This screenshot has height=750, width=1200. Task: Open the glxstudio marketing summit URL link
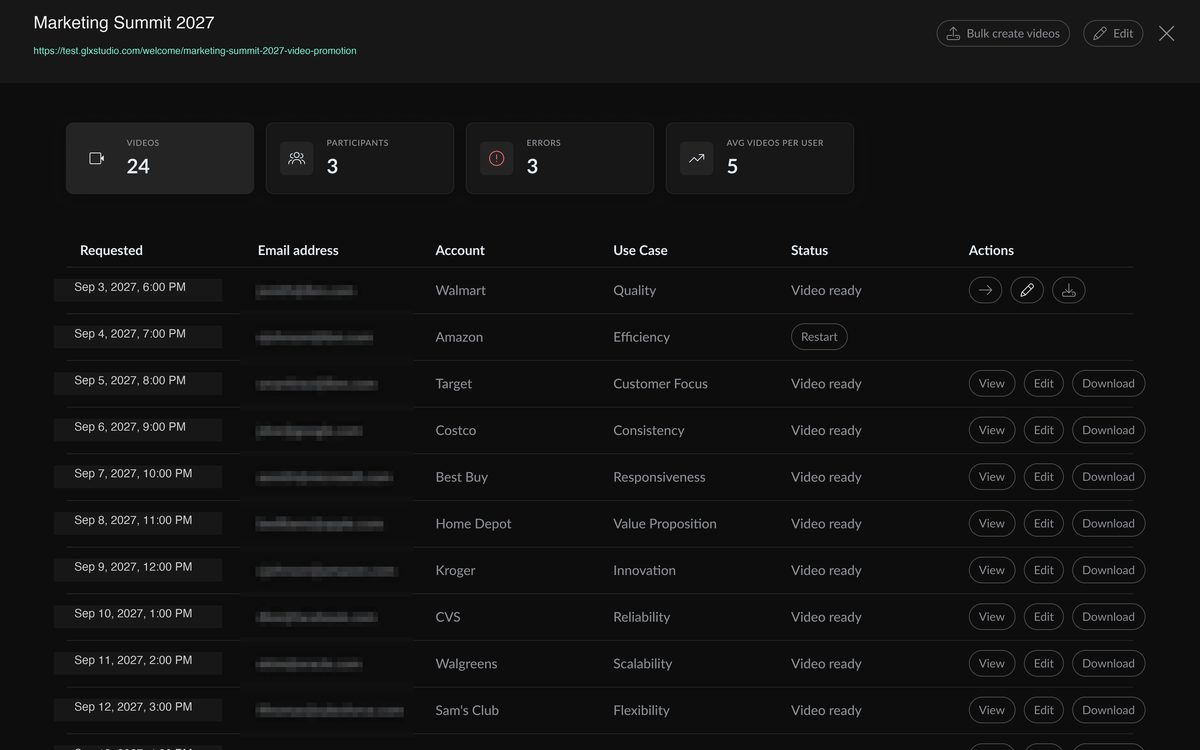pos(195,50)
